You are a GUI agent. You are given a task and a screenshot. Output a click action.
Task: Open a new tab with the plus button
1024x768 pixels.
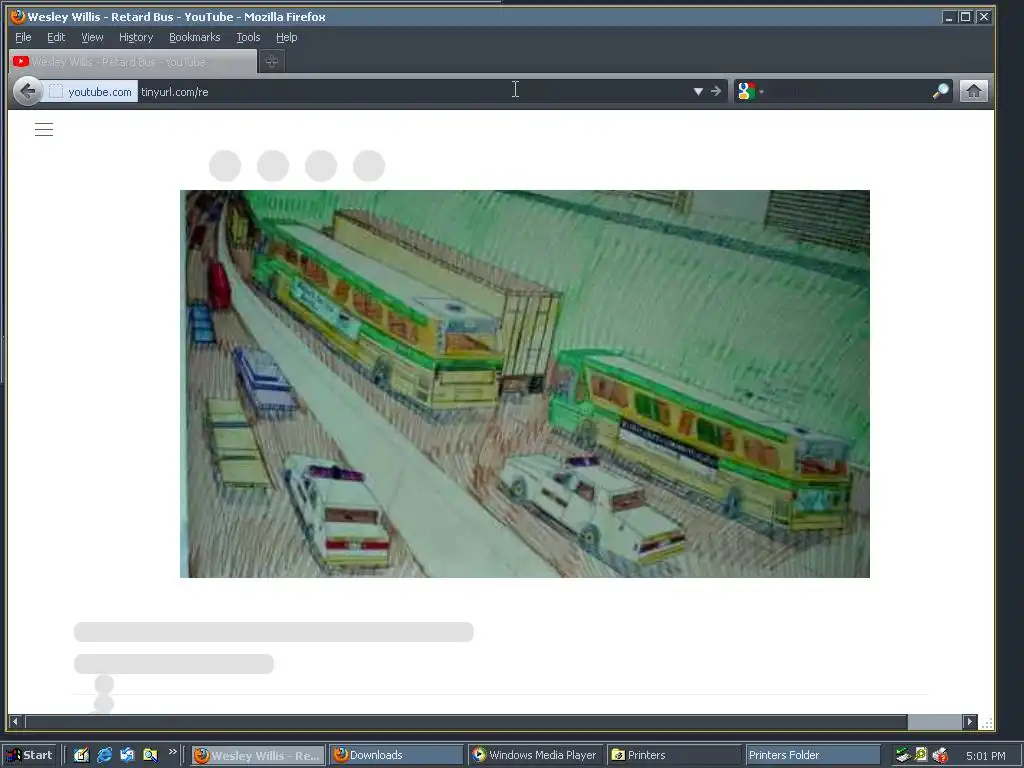272,61
